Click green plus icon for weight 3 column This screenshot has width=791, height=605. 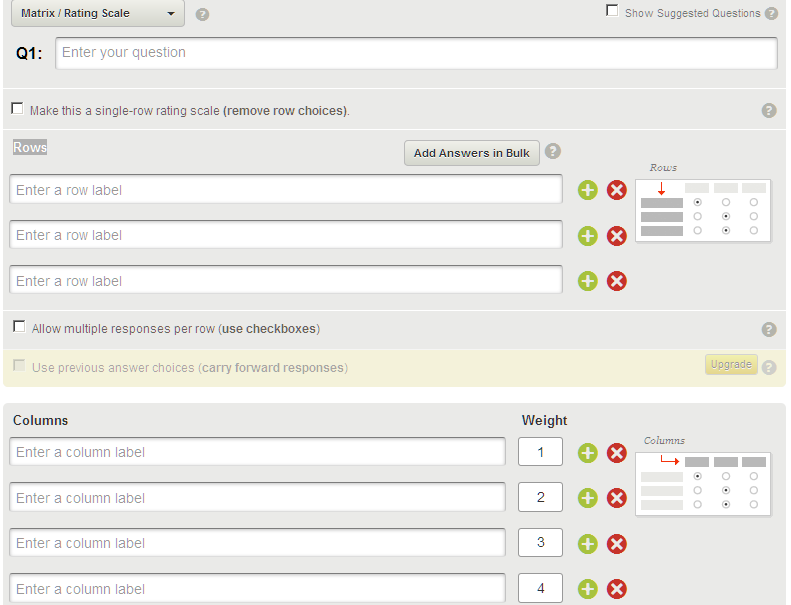pos(588,544)
